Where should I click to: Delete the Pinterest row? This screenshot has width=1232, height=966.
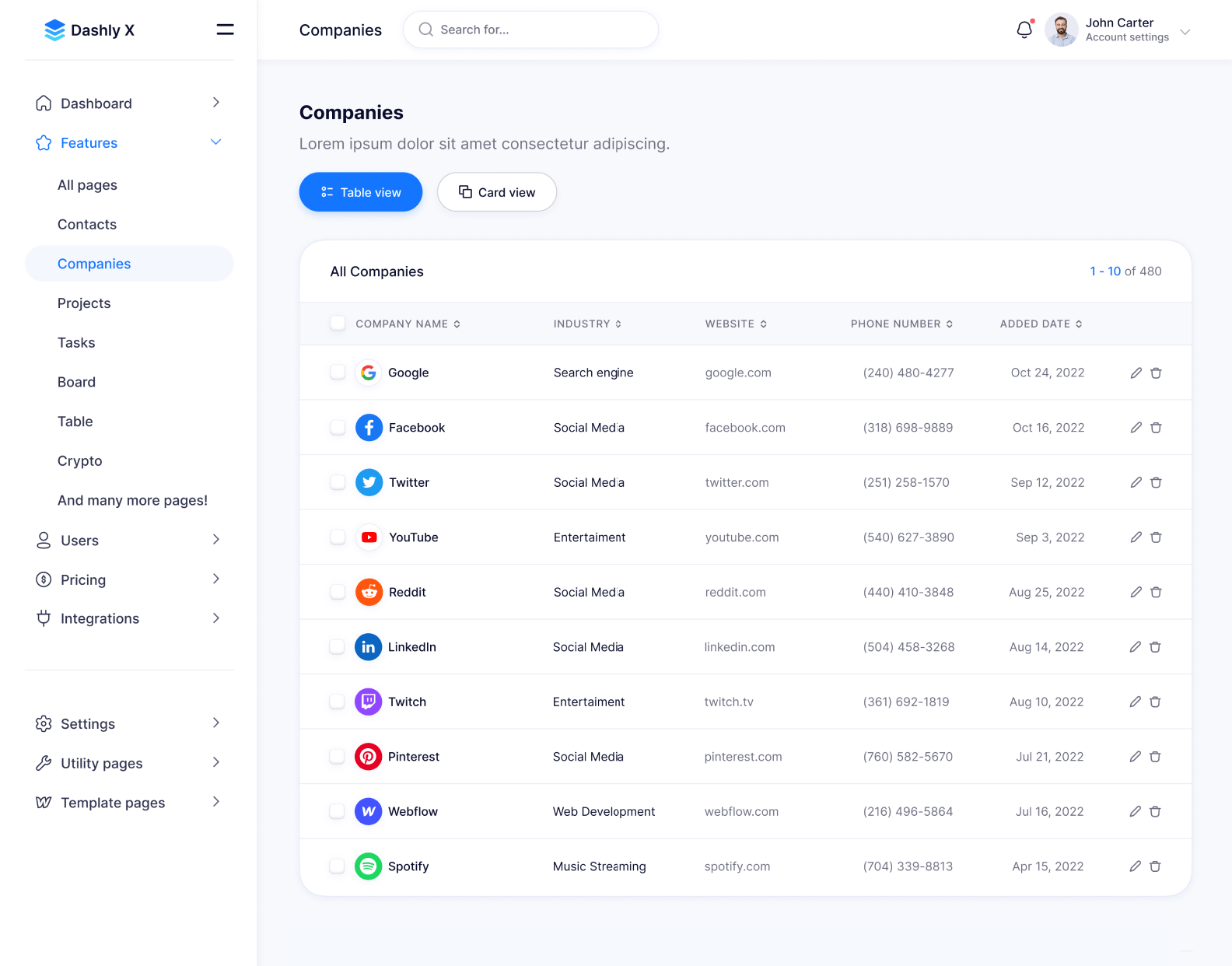point(1155,757)
